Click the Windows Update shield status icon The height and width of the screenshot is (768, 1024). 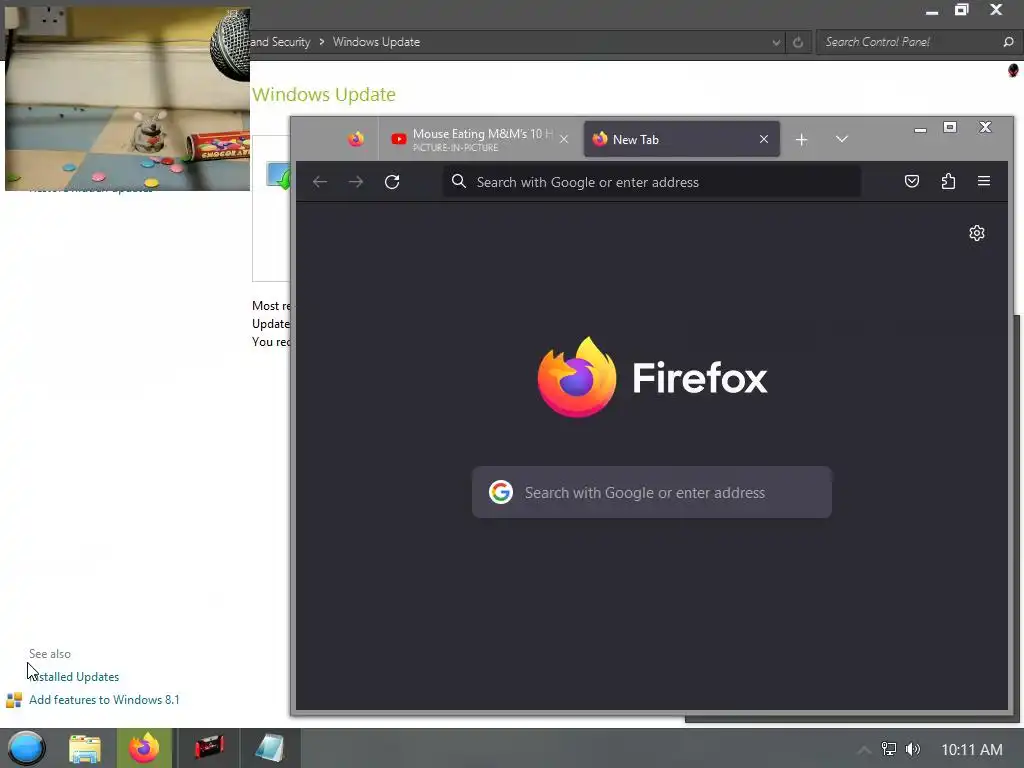coord(278,176)
